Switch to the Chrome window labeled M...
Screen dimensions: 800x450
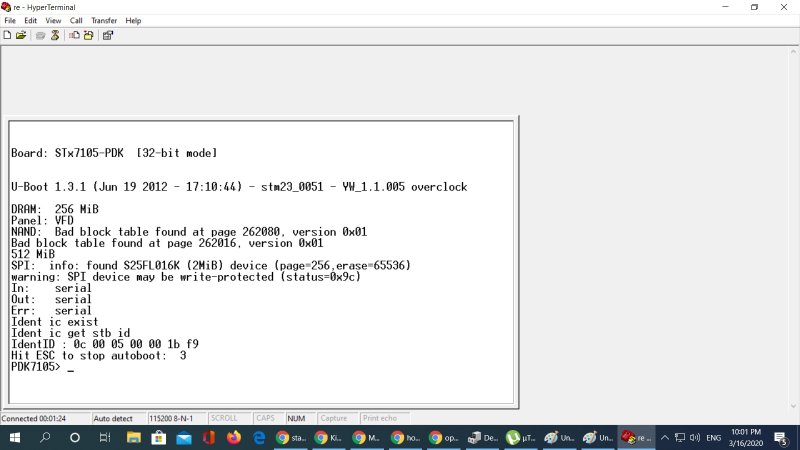pyautogui.click(x=367, y=438)
